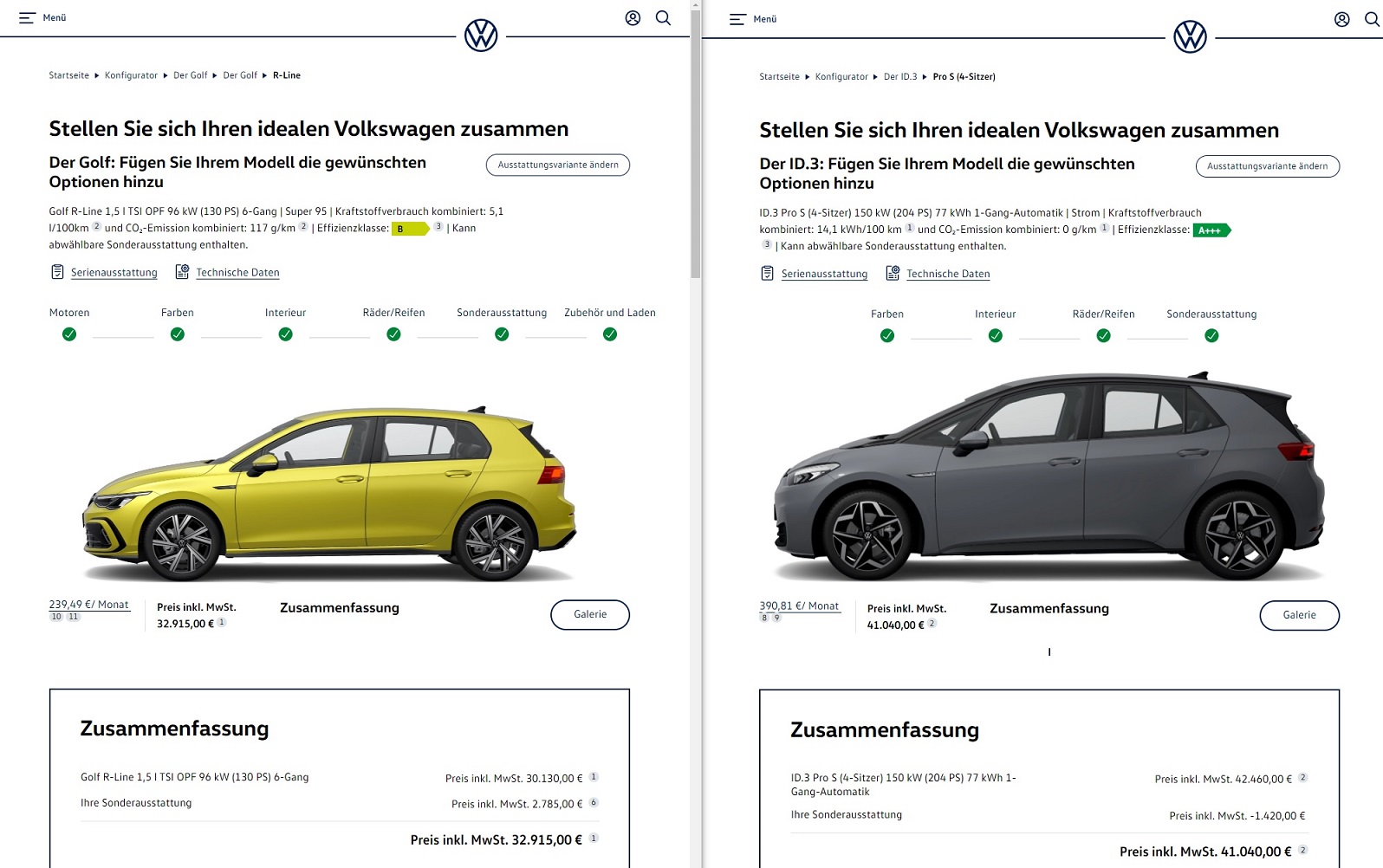Open the Motoren step in the Golf configurator

point(69,313)
